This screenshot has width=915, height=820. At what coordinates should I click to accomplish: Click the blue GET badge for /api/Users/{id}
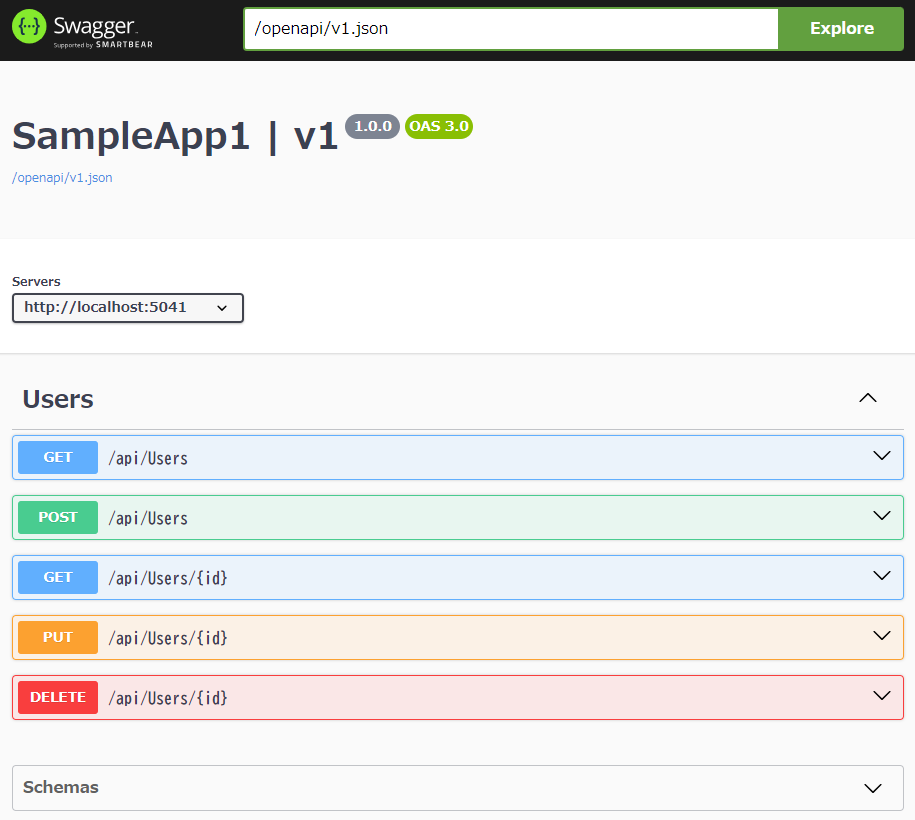click(58, 578)
